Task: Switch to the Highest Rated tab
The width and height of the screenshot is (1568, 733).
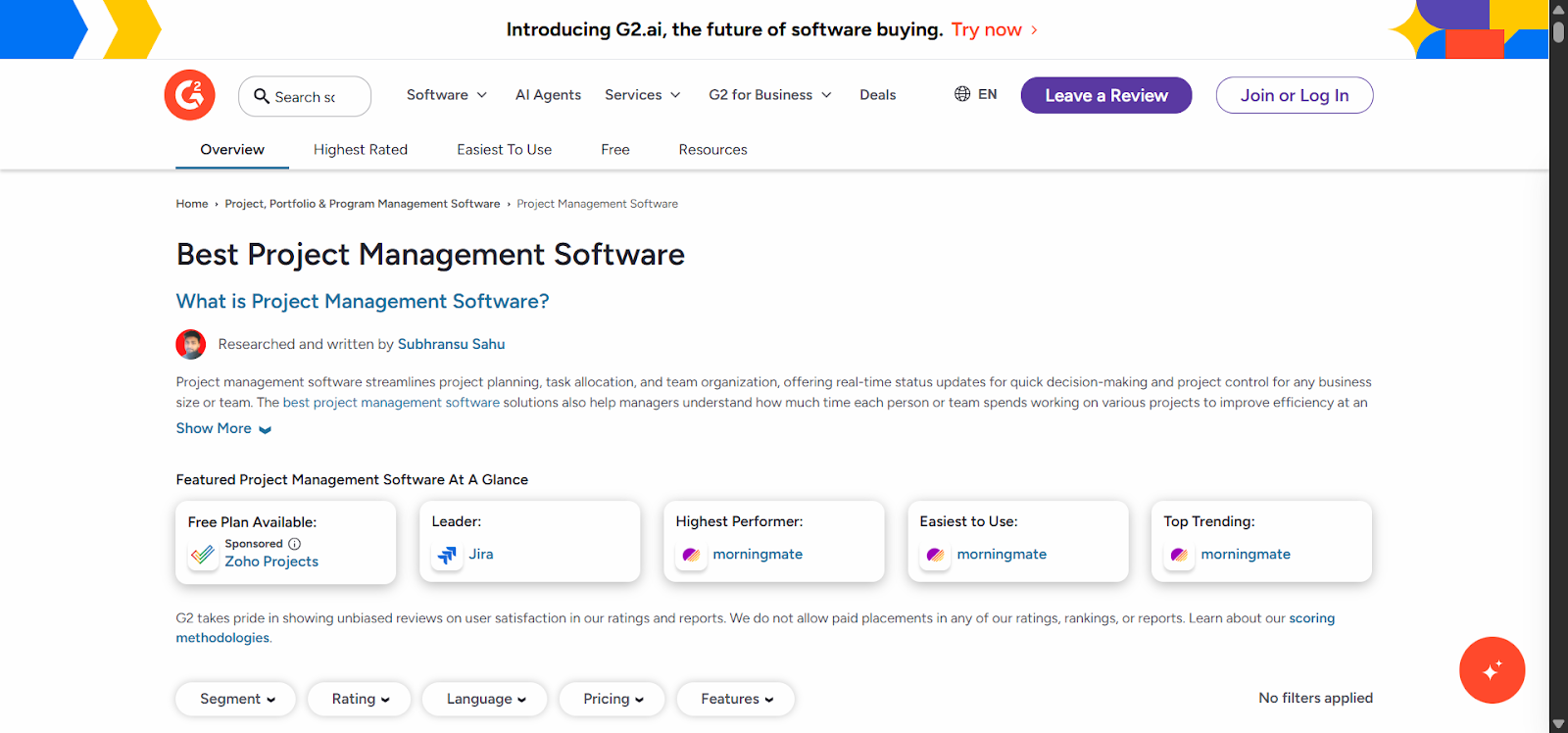Action: [x=361, y=150]
